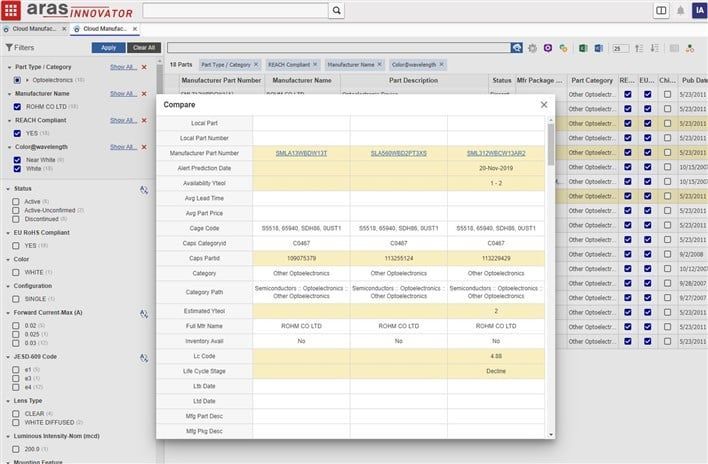Collapse the Status filter section

[8, 188]
